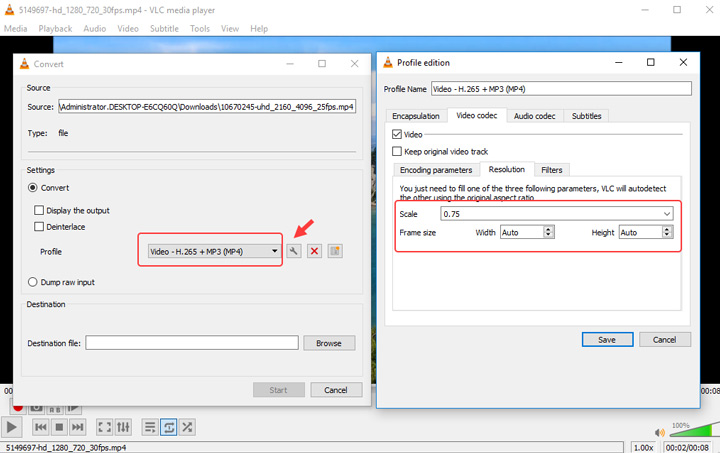Enable Display the output checkbox

coord(39,210)
